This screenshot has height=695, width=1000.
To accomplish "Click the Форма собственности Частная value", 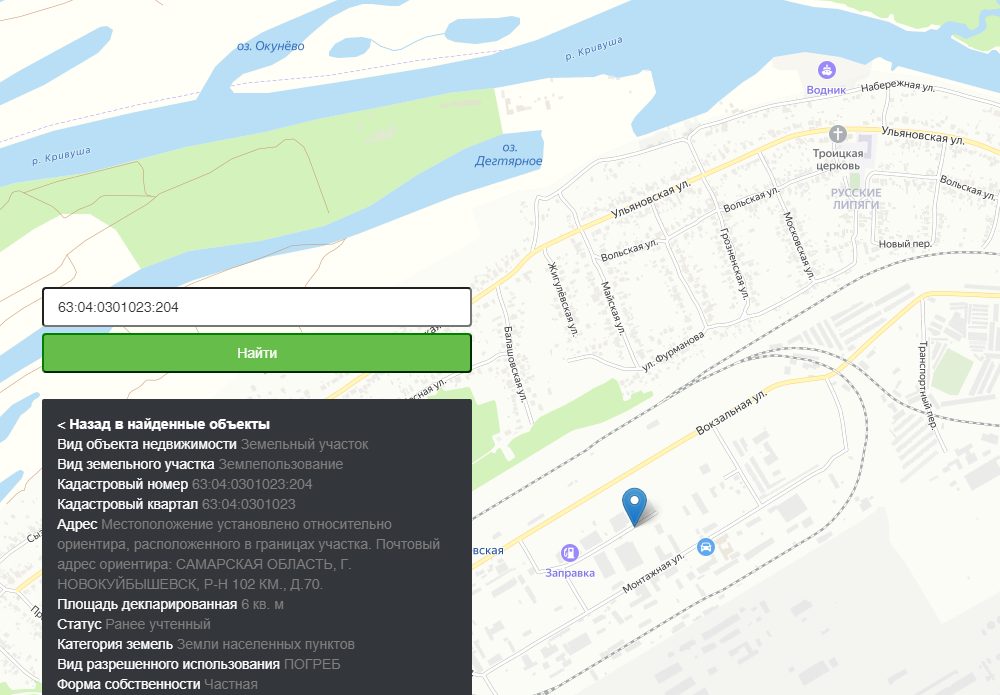I will pyautogui.click(x=231, y=685).
